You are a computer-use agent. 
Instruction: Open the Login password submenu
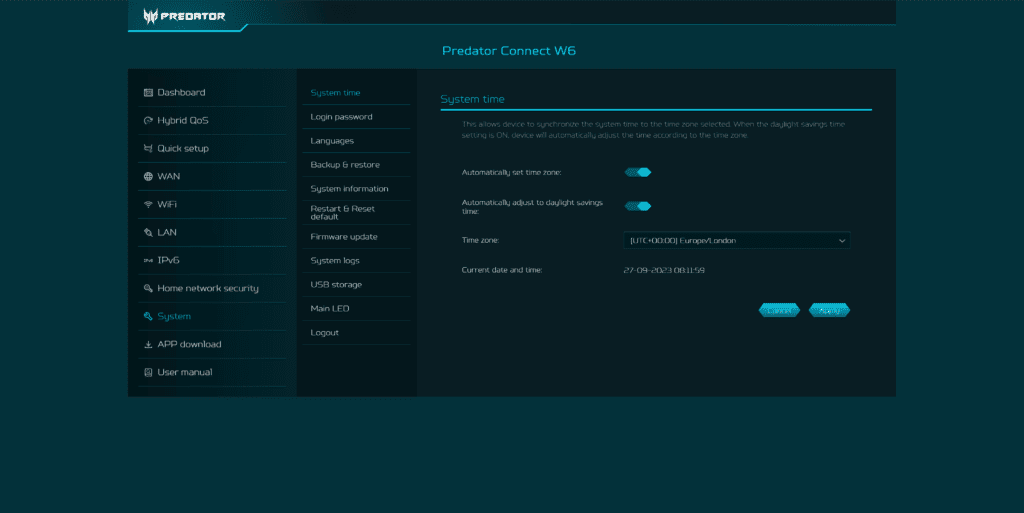coord(341,117)
